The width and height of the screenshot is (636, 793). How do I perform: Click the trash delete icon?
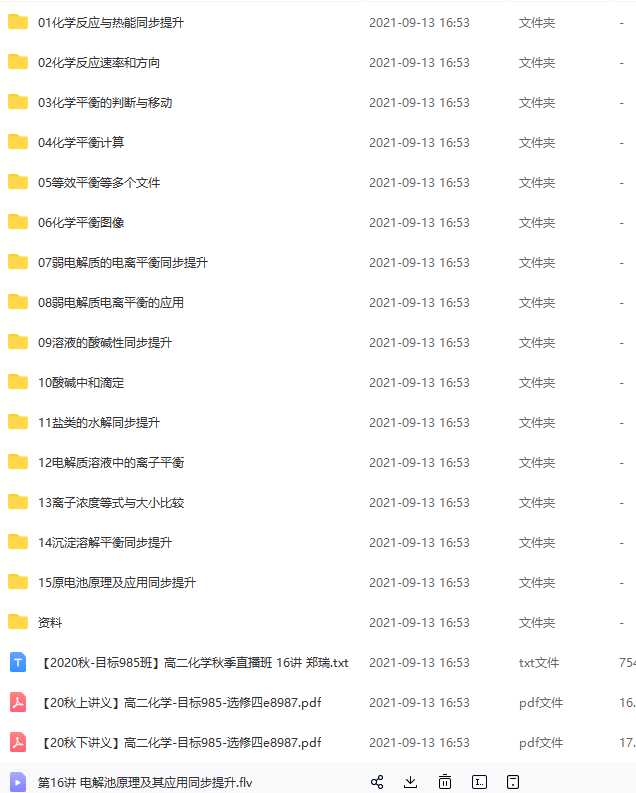click(x=445, y=782)
